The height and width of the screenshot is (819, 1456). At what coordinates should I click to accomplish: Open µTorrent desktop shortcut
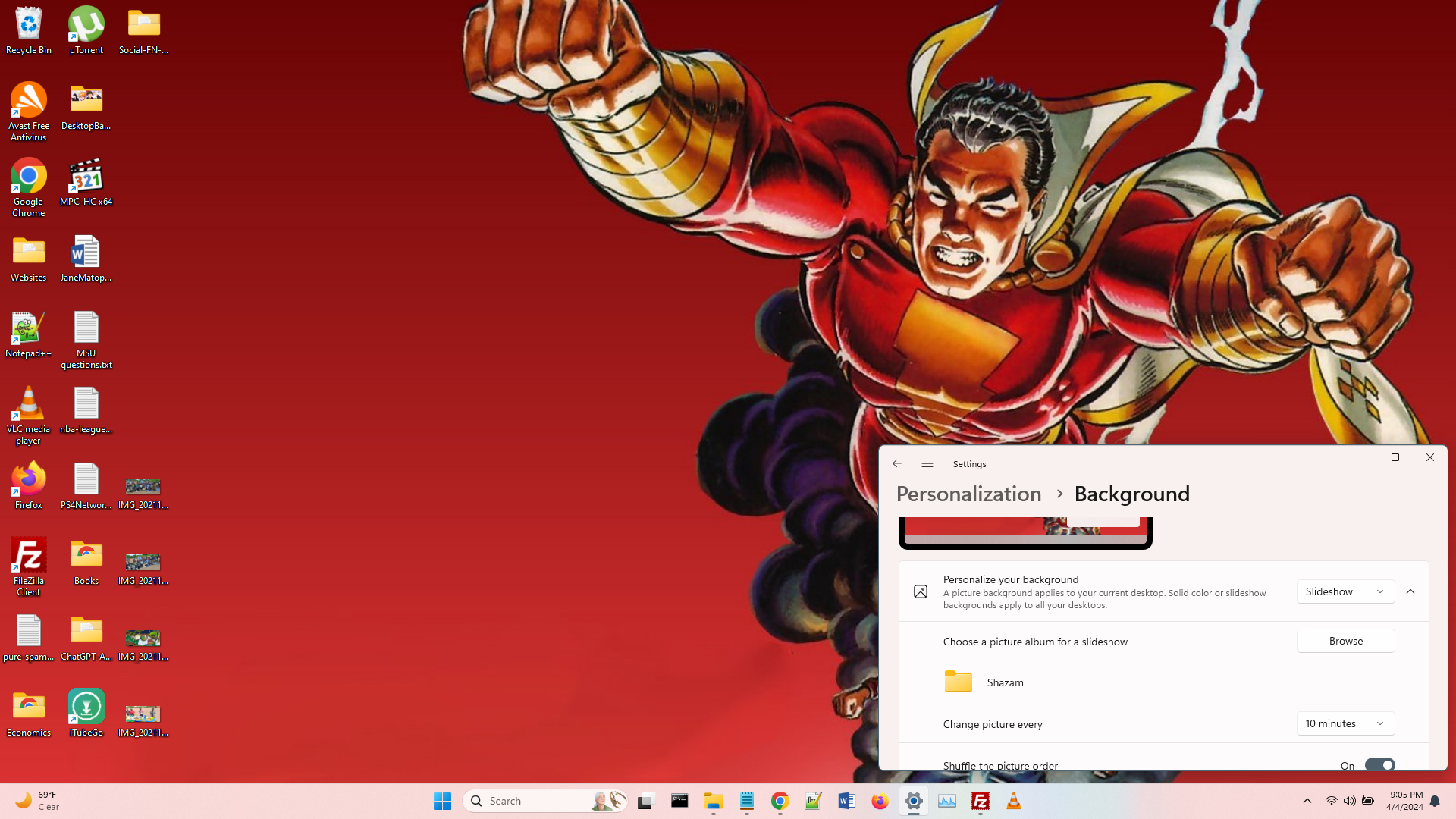tap(86, 31)
